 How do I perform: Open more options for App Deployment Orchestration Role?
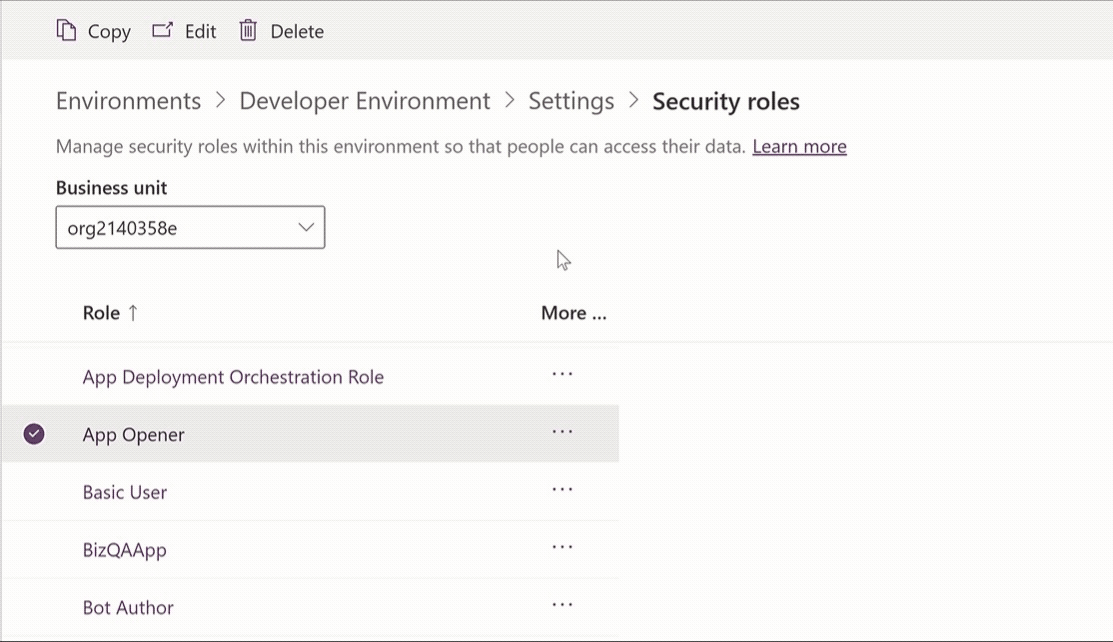click(562, 375)
